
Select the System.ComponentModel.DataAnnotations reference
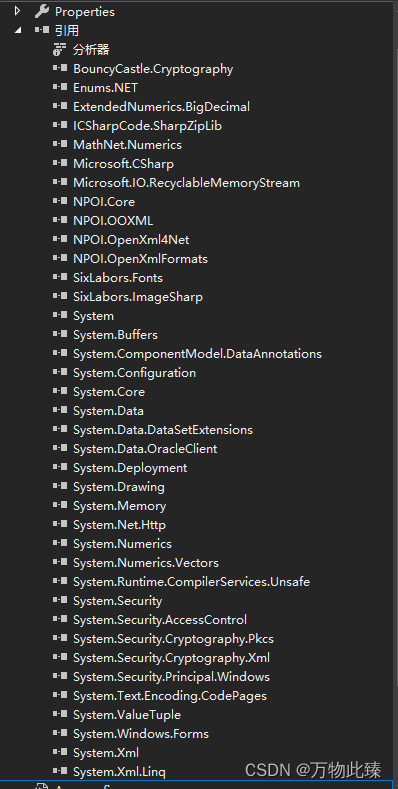197,354
